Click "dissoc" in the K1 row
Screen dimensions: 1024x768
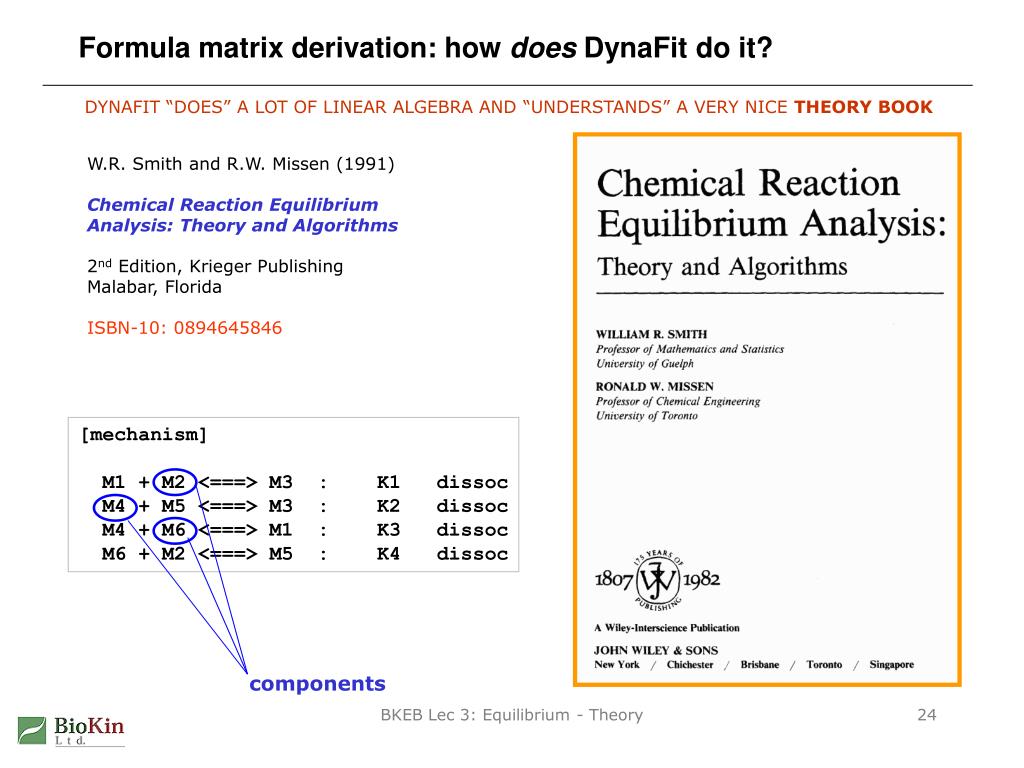[472, 483]
